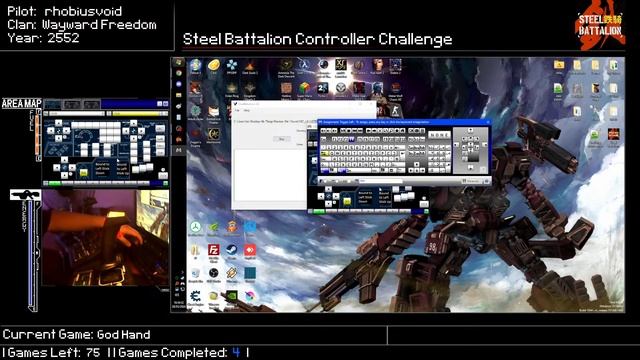Select the mouse right arrow in assignment window
This screenshot has width=640, height=360.
tap(484, 144)
